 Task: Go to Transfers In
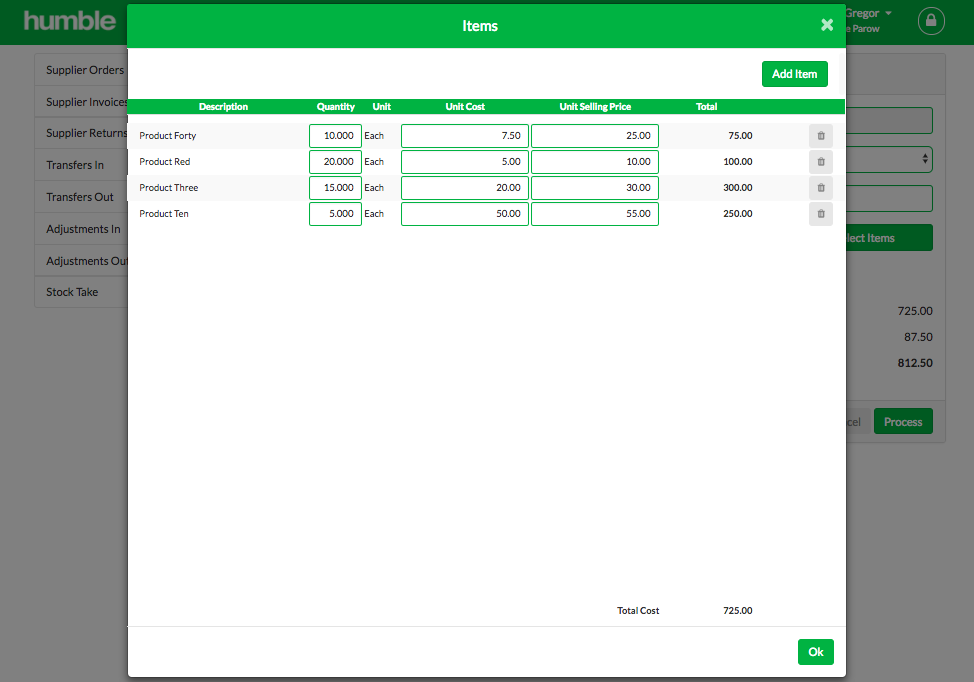(x=81, y=165)
